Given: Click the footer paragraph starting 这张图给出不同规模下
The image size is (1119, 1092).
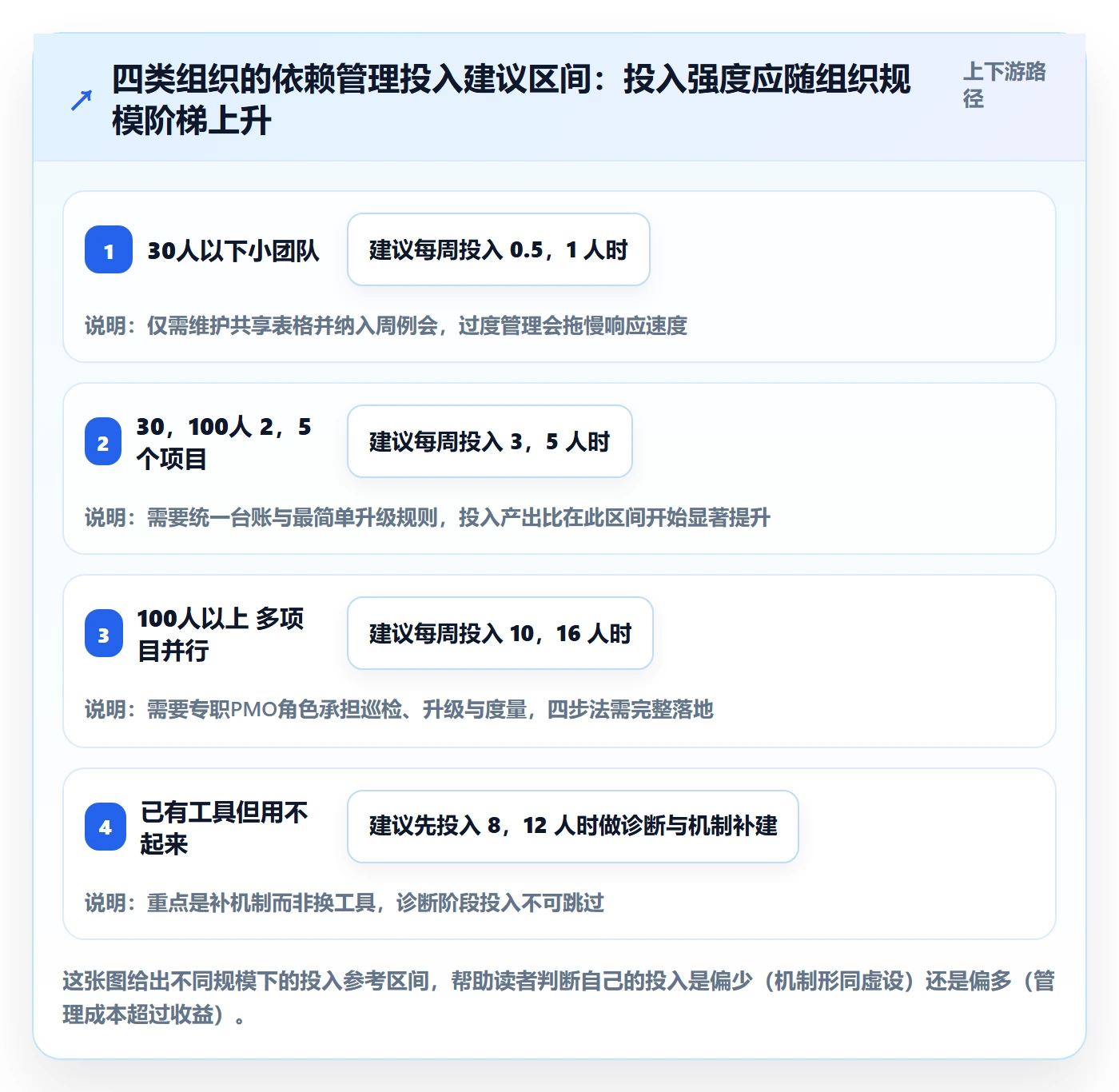Looking at the screenshot, I should 559,998.
